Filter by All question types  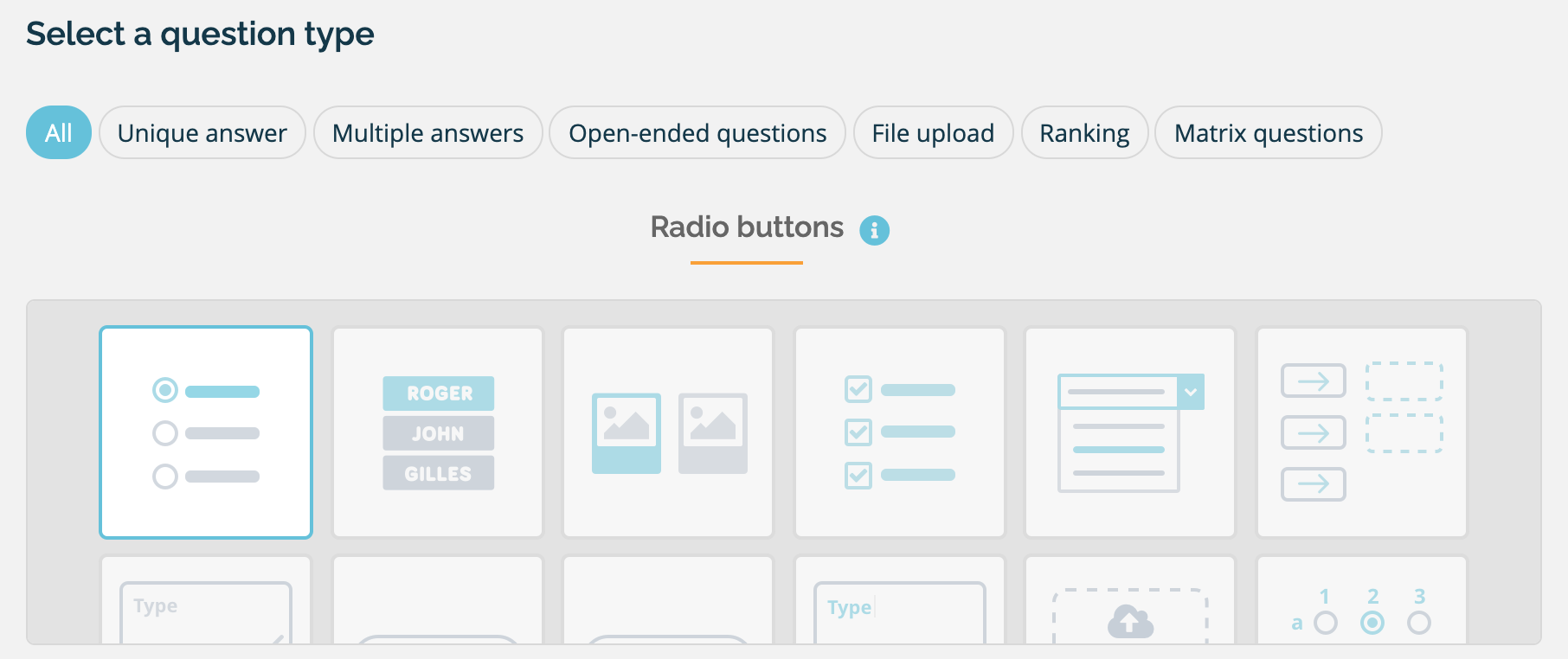59,133
